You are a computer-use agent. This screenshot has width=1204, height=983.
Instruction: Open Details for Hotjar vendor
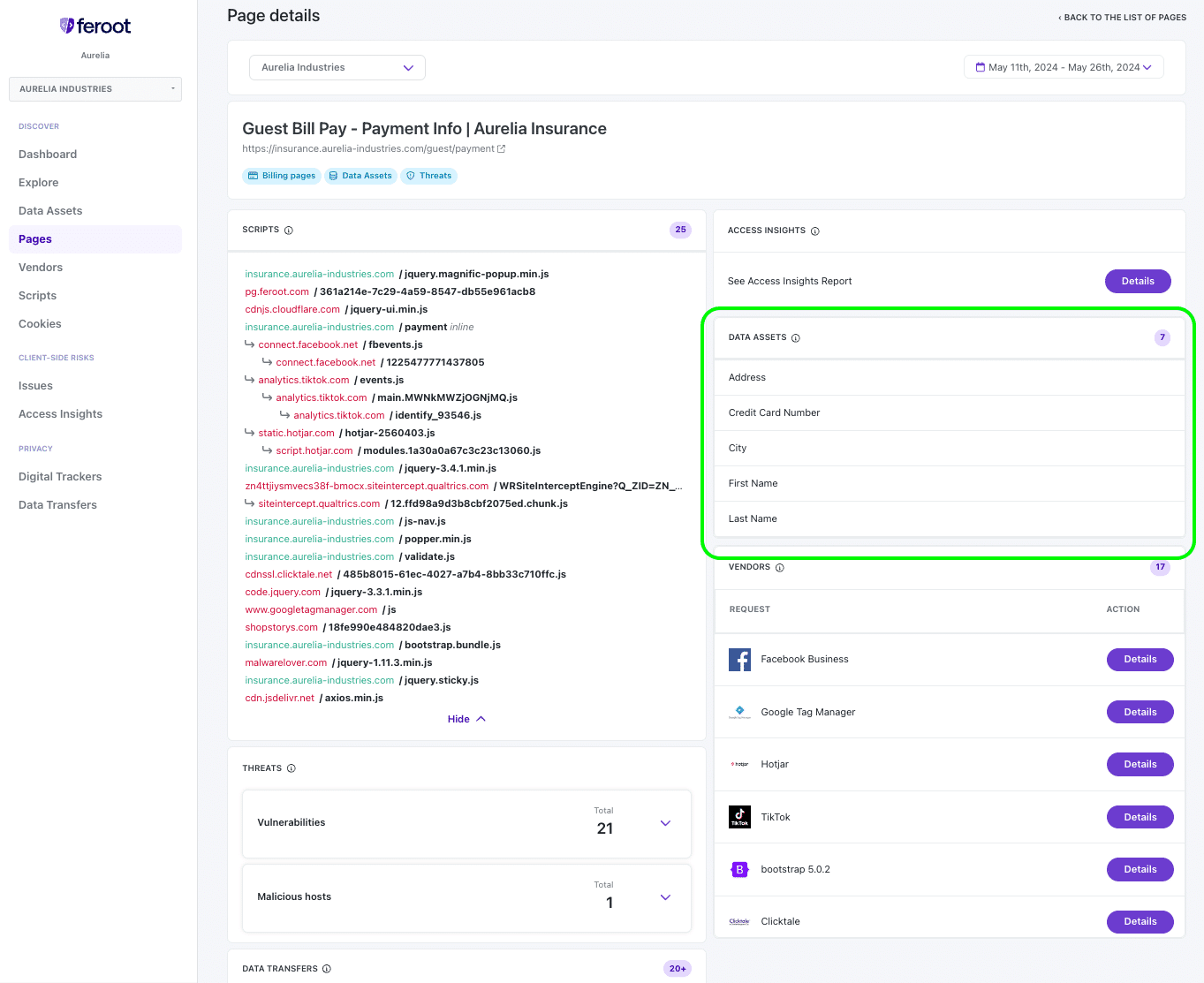pos(1140,764)
